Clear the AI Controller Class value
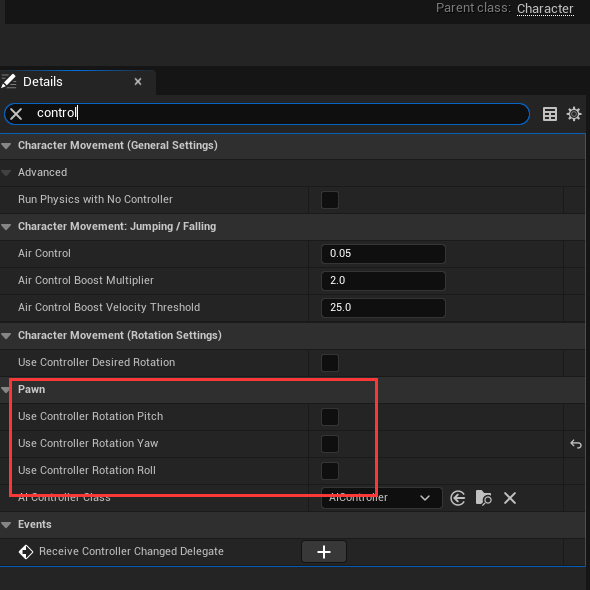The image size is (590, 590). click(x=510, y=498)
